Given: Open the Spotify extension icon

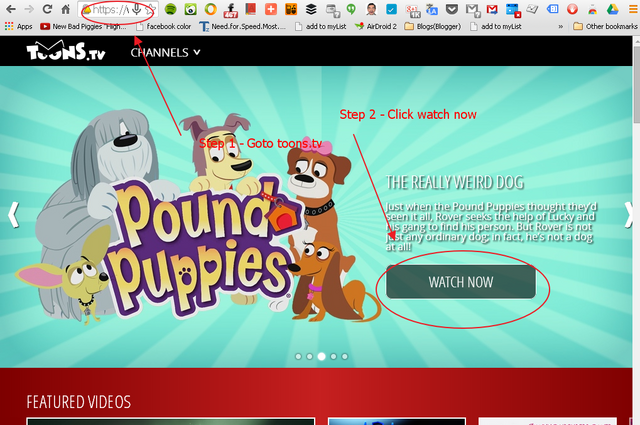Looking at the screenshot, I should click(171, 9).
